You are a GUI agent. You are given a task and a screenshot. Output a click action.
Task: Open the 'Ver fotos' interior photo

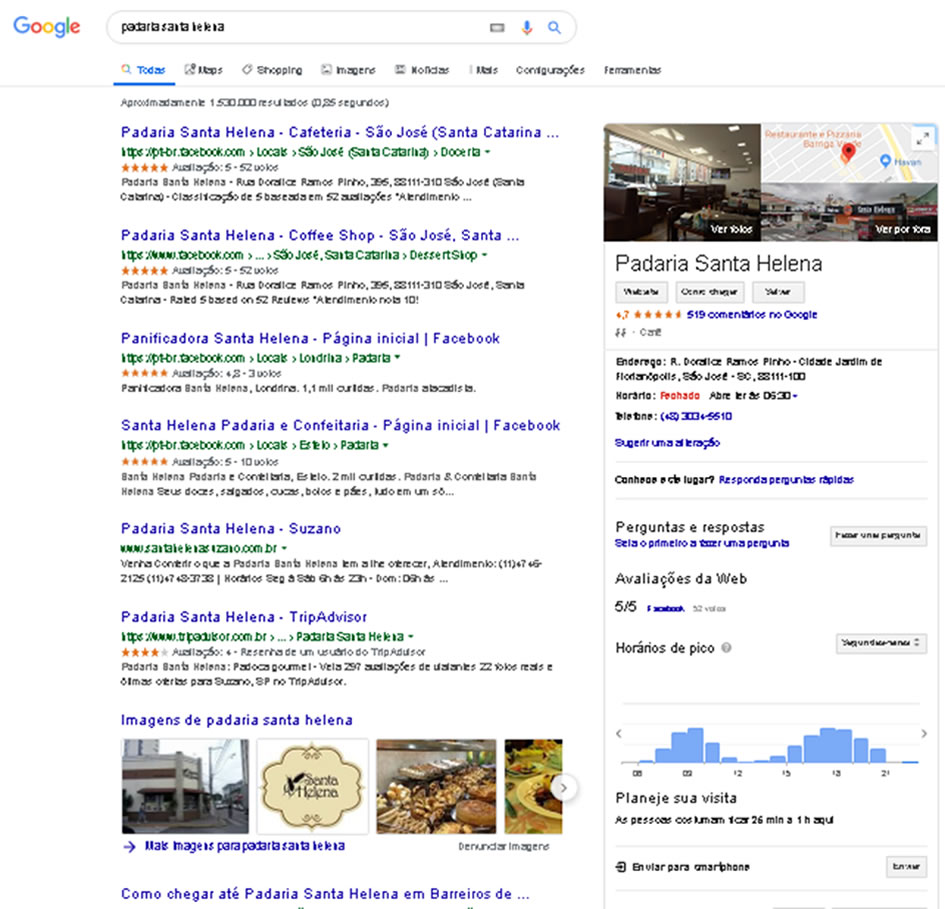682,182
